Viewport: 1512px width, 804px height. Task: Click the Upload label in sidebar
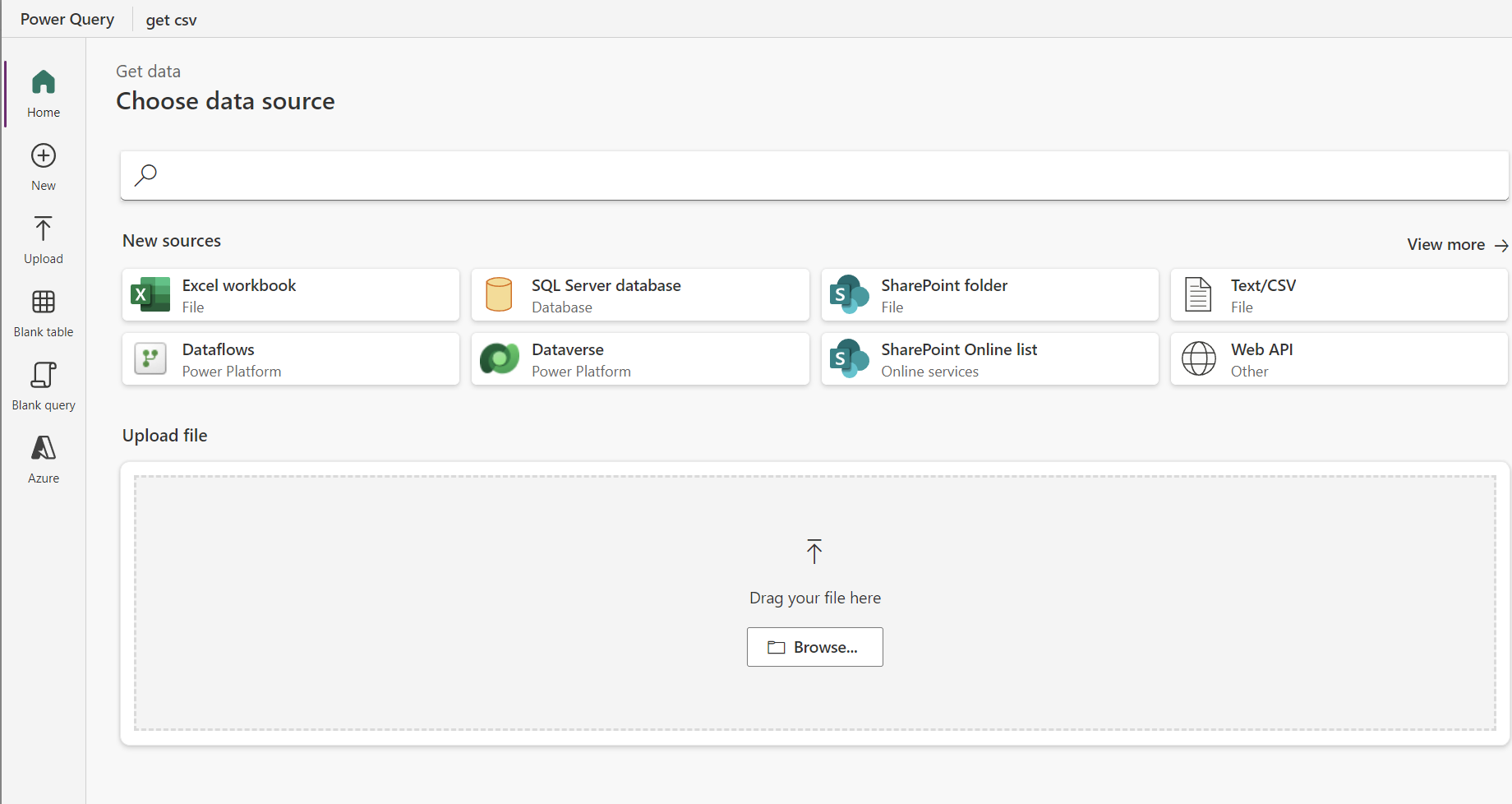pyautogui.click(x=44, y=259)
